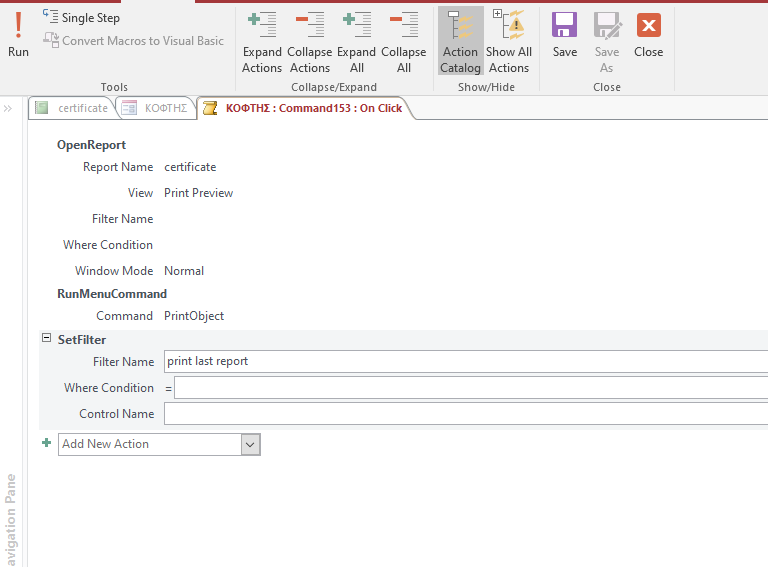Image resolution: width=768 pixels, height=567 pixels.
Task: Click the Expand Actions icon
Action: 262,24
